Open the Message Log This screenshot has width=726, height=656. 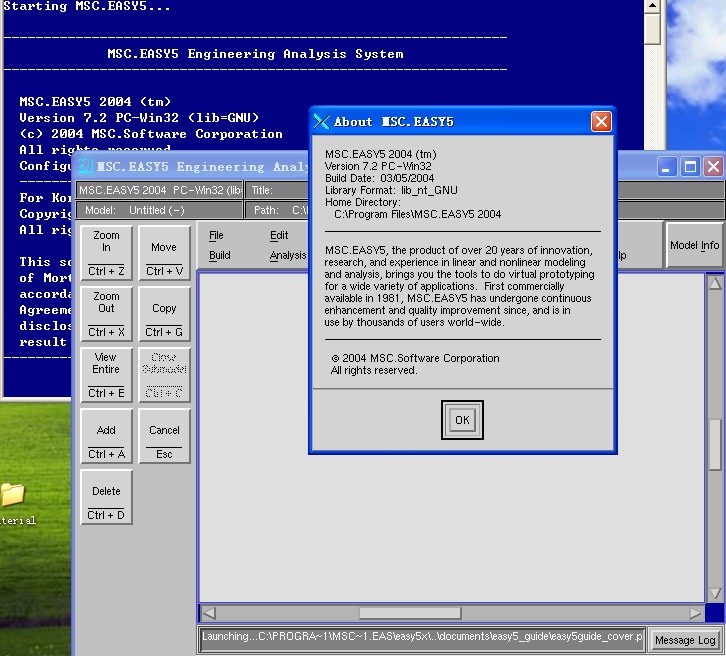685,640
